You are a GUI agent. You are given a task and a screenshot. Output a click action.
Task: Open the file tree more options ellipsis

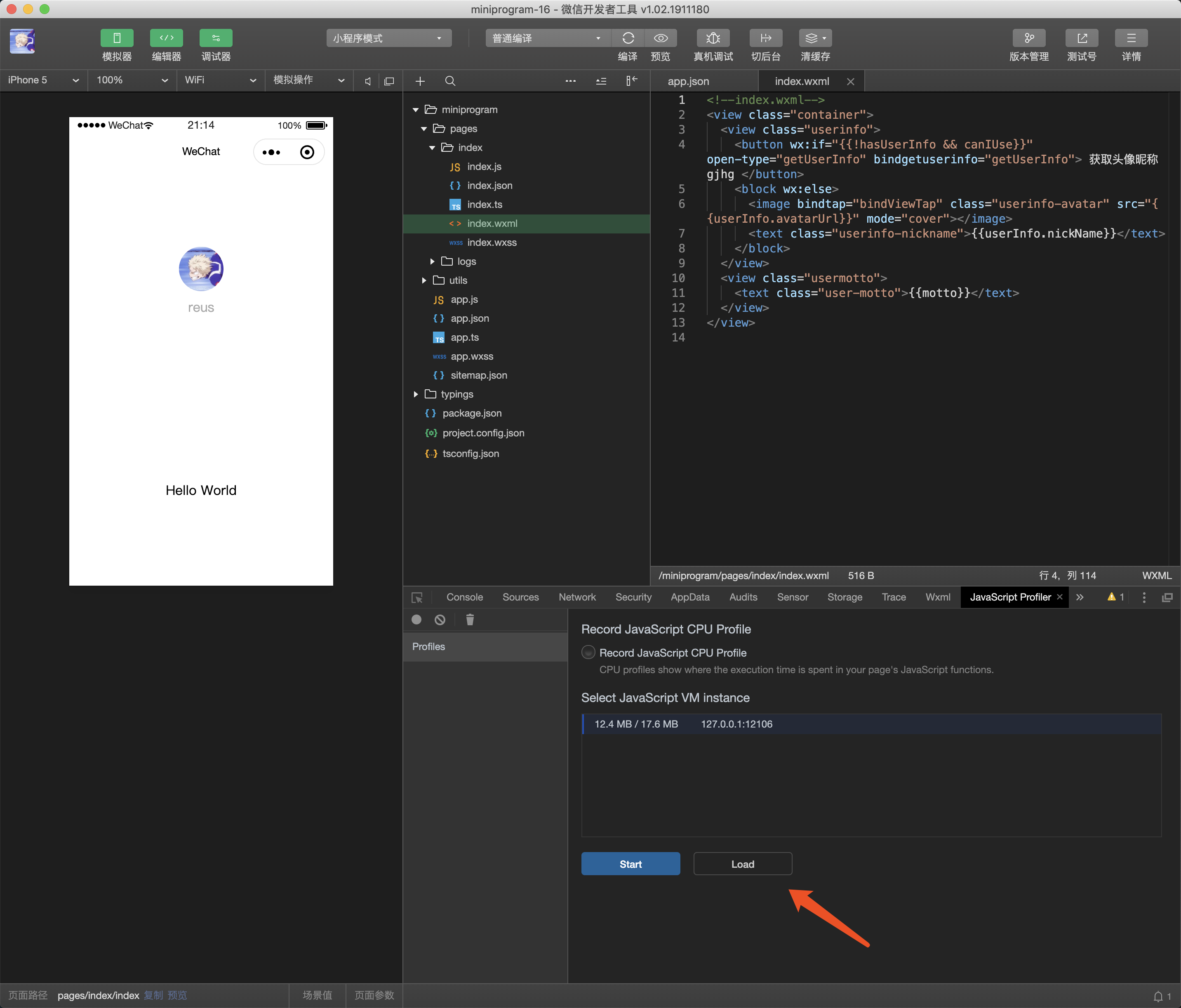[x=571, y=81]
